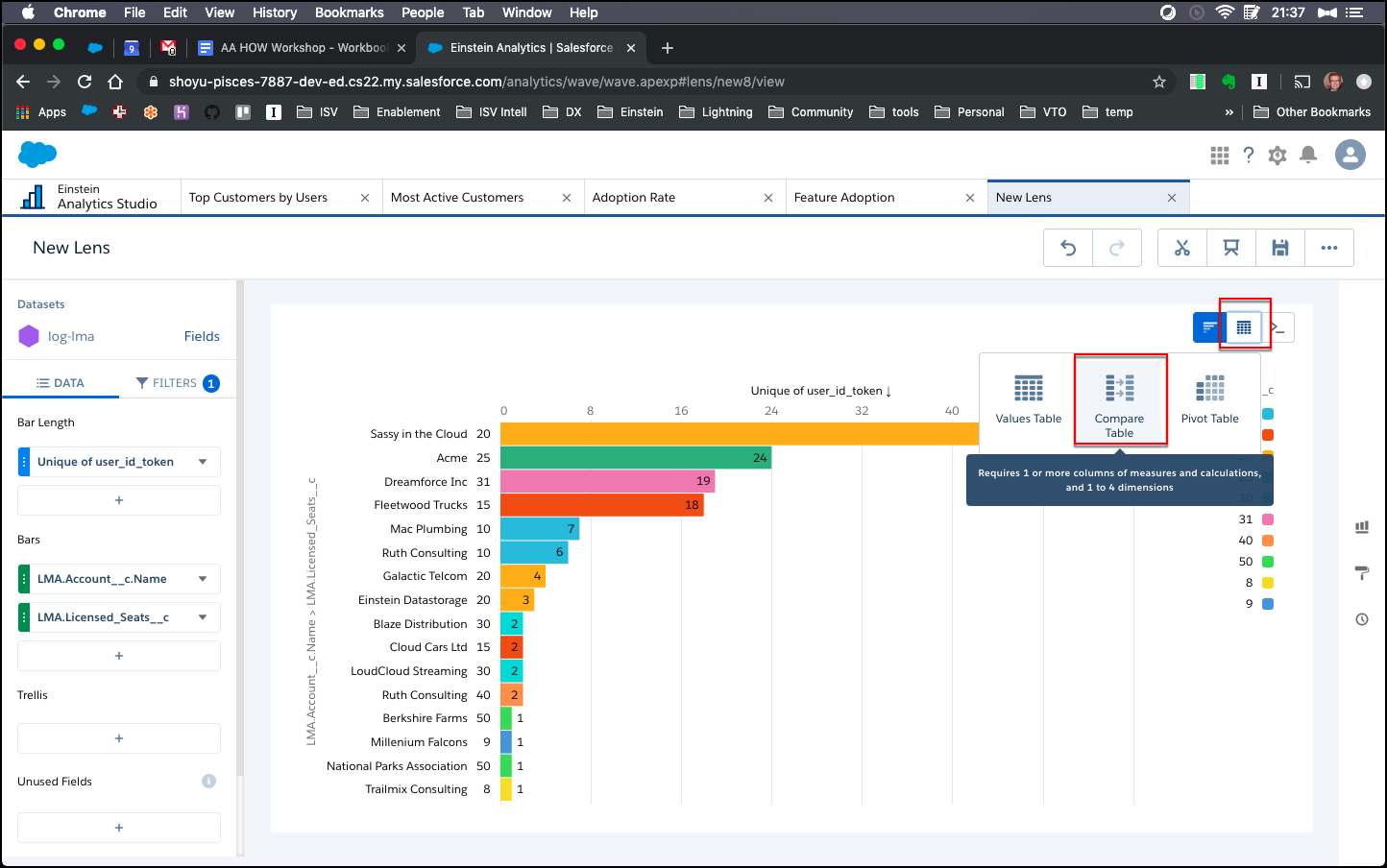
Task: Open the formatting paint roller icon
Action: [x=1362, y=573]
